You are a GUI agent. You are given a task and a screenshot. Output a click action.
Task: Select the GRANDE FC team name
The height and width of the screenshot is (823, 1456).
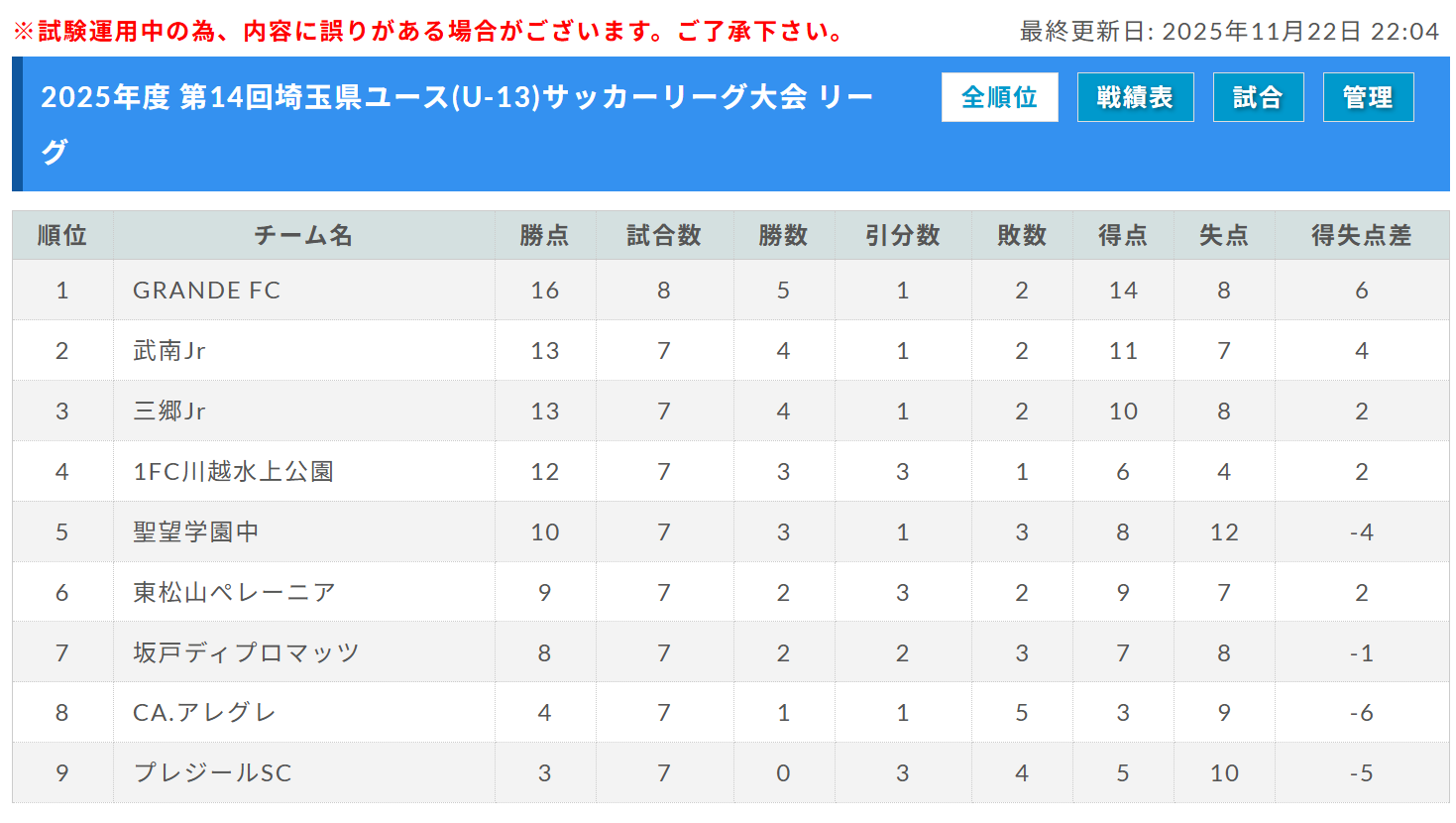coord(207,291)
